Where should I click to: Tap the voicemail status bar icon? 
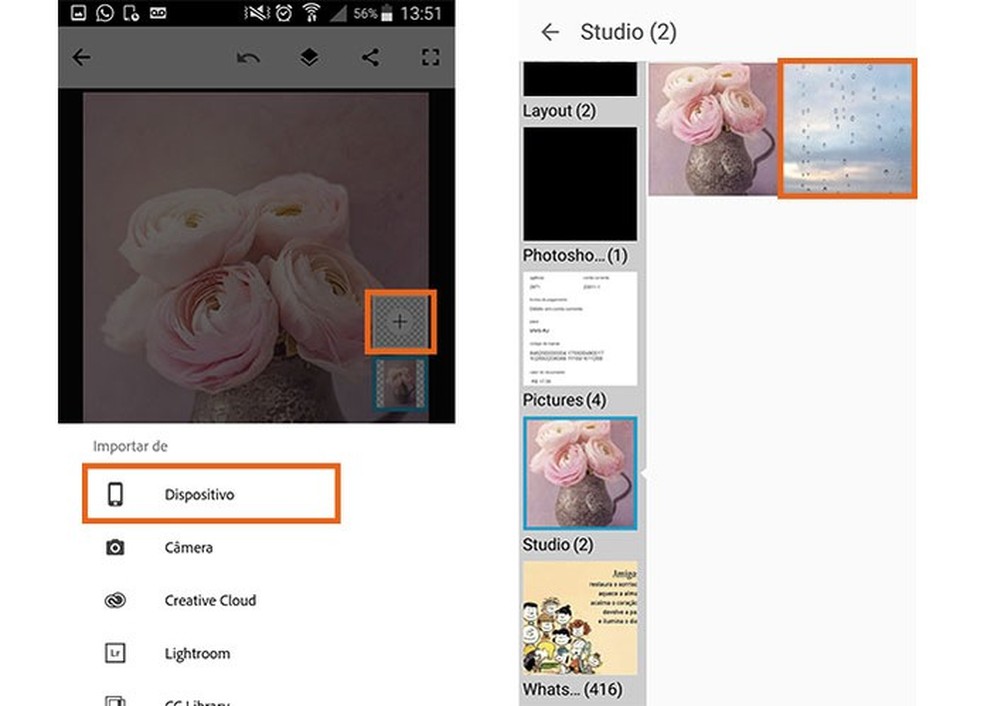[x=158, y=13]
